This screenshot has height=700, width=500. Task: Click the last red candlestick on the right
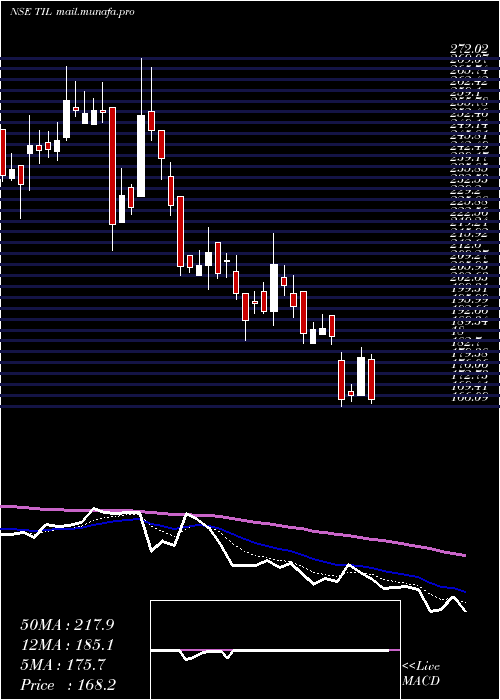click(371, 379)
